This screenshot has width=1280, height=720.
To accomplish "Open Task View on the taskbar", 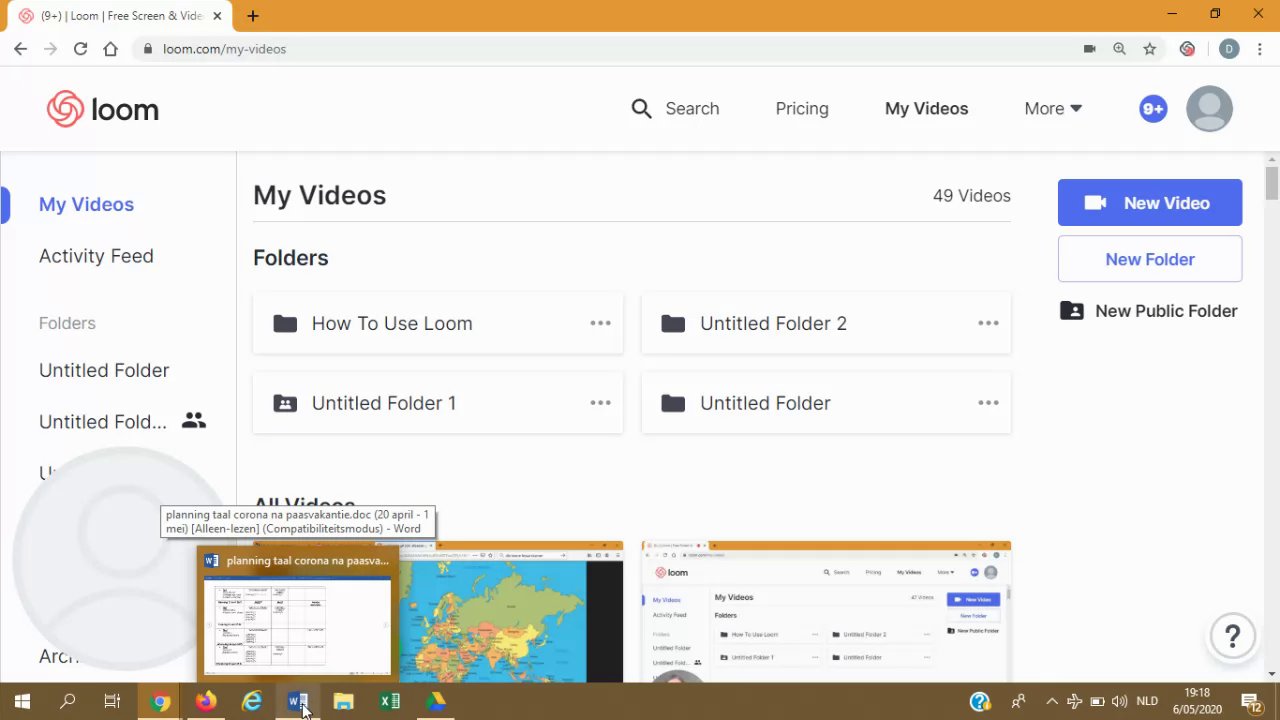I will (x=112, y=702).
